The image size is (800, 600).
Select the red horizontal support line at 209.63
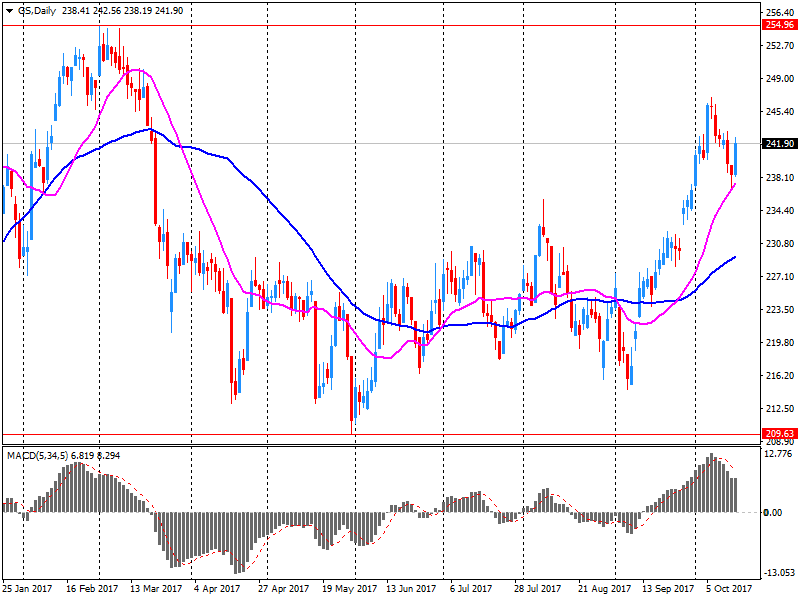pos(382,435)
